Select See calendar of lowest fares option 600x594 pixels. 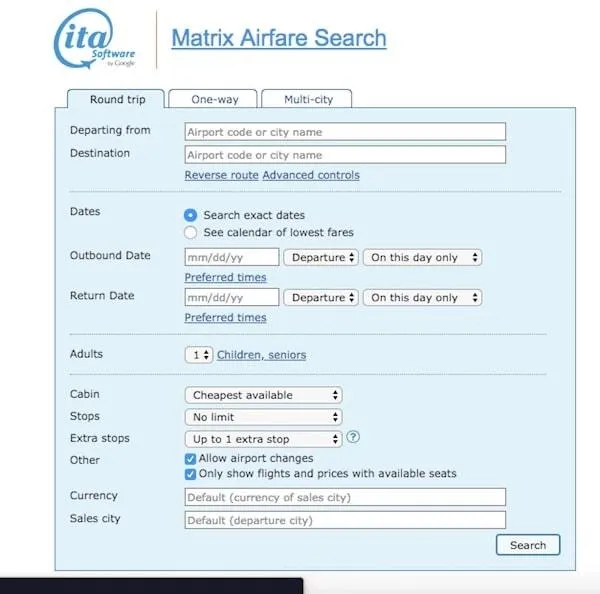[191, 232]
